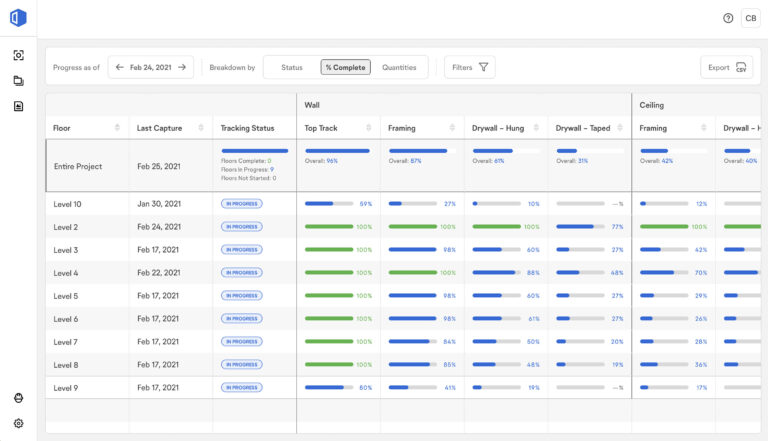Open the Filters dropdown
This screenshot has width=768, height=441.
(x=470, y=68)
